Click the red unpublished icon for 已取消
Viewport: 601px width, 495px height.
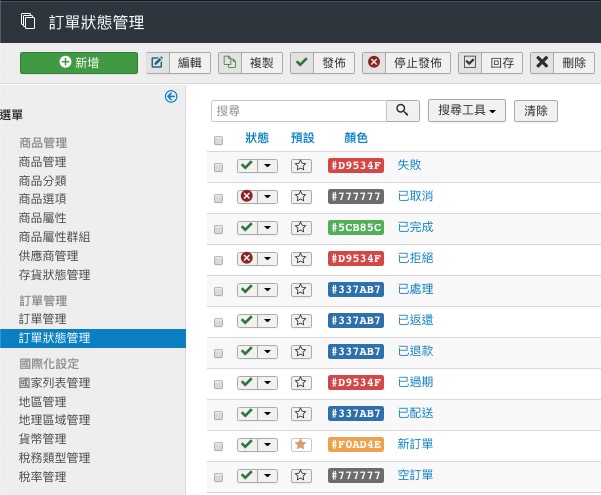click(x=246, y=197)
